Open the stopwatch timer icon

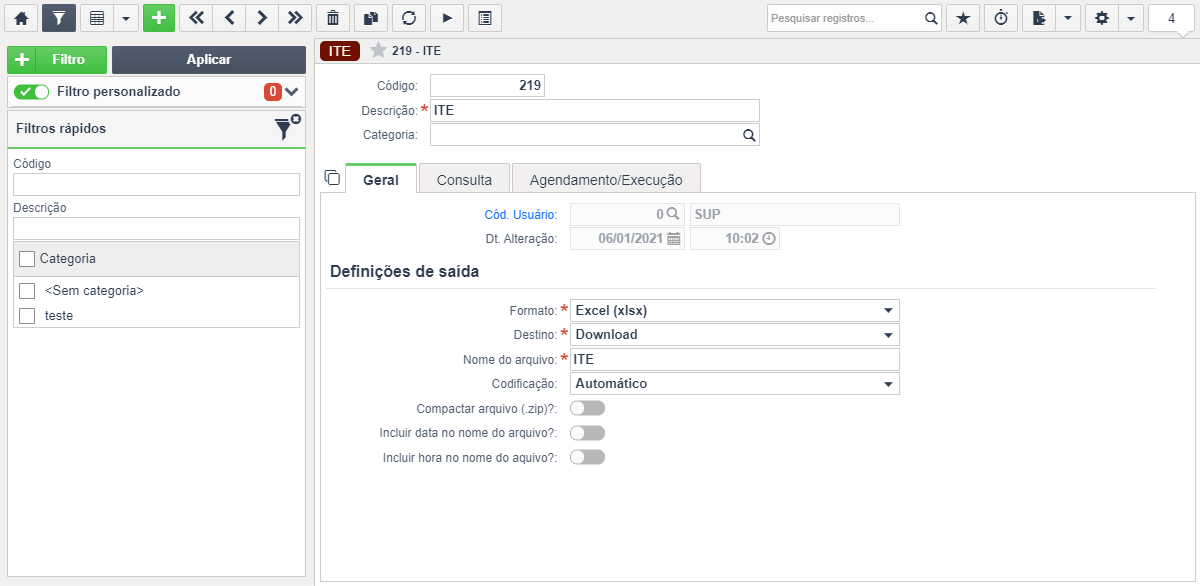[x=1001, y=17]
